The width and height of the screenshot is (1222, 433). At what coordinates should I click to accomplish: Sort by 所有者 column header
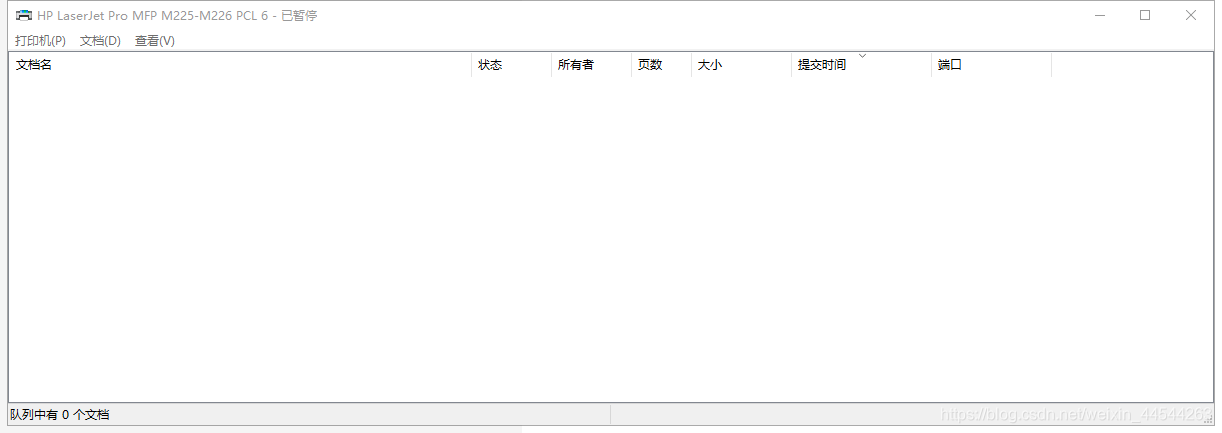pos(591,64)
